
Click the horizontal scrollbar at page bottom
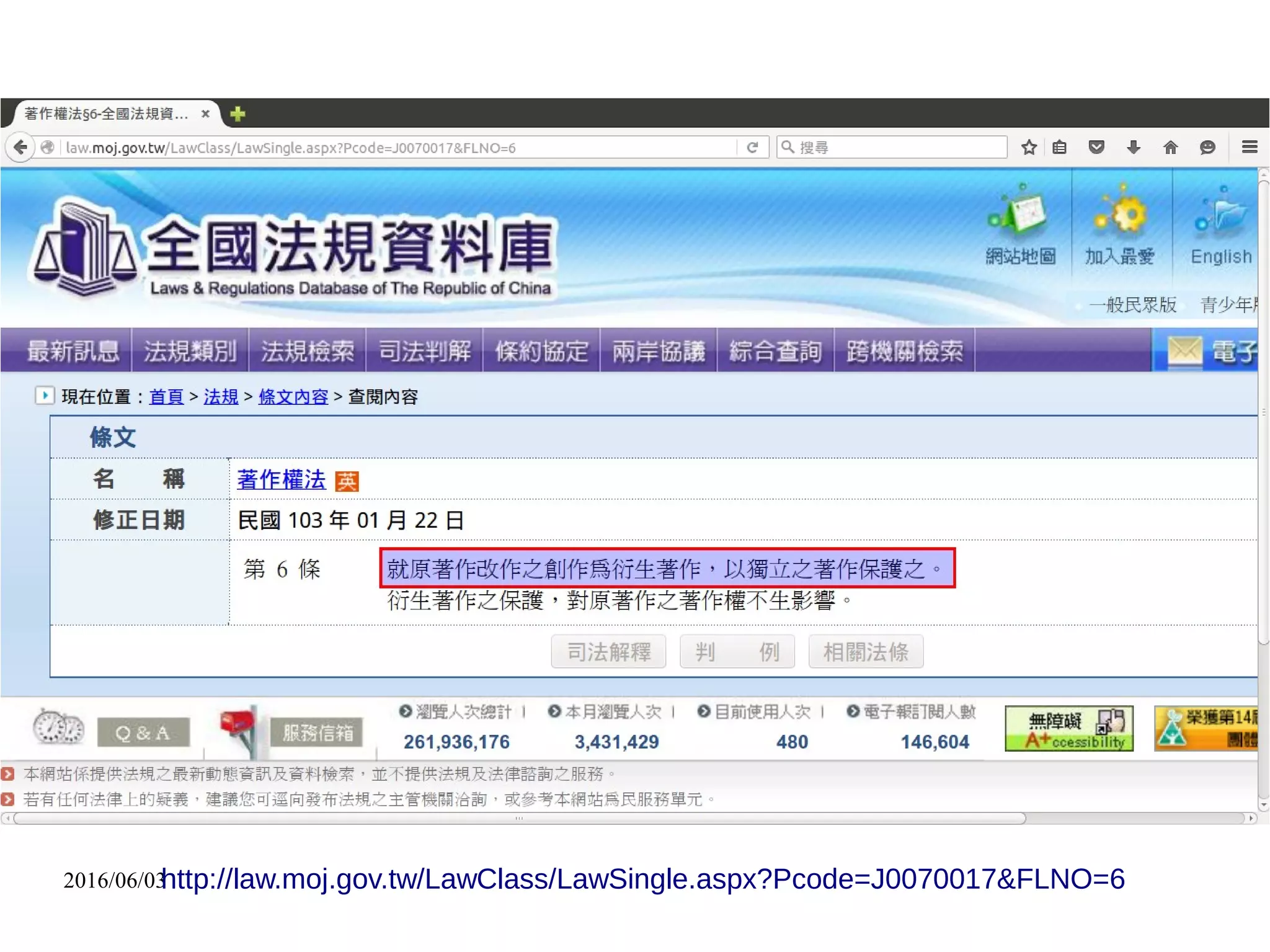click(x=520, y=818)
